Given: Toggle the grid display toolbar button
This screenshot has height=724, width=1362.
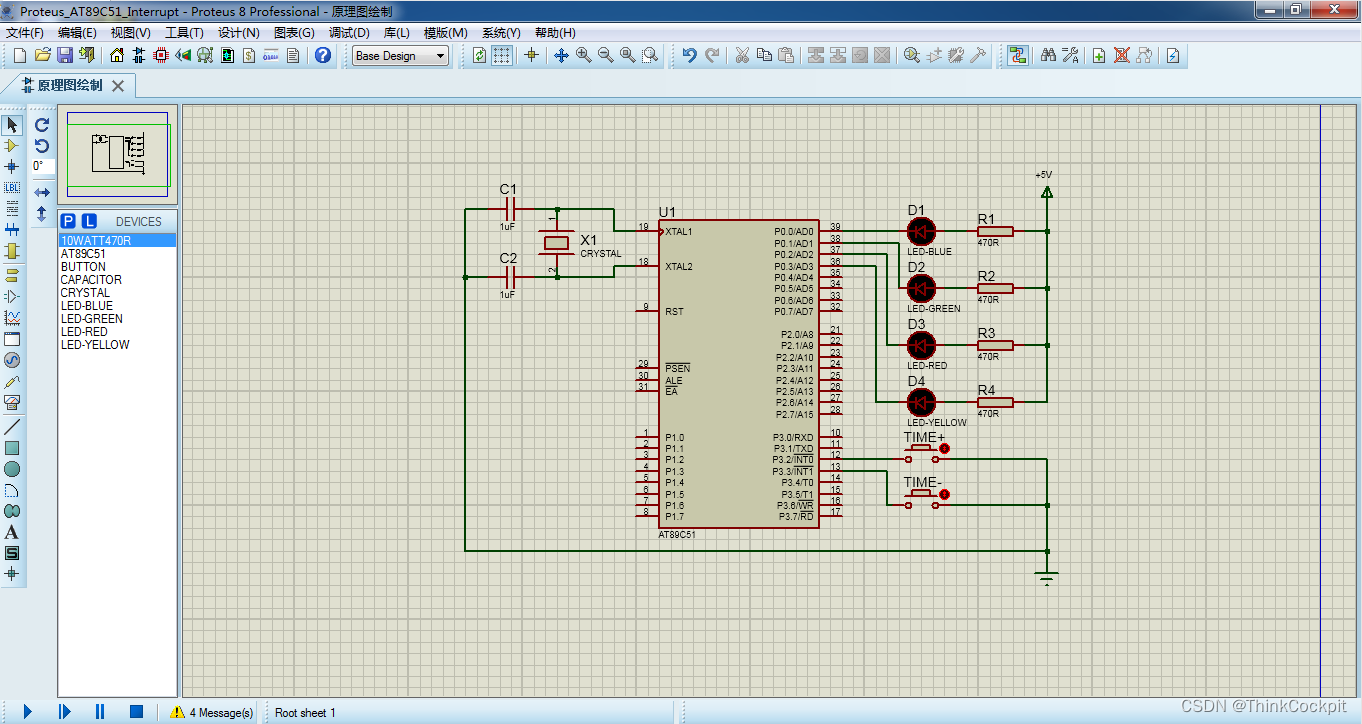Looking at the screenshot, I should pos(502,55).
